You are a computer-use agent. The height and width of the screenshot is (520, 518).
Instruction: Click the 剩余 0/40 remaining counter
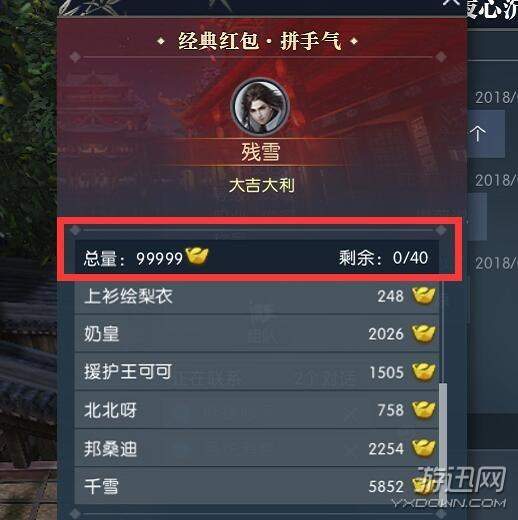(383, 258)
